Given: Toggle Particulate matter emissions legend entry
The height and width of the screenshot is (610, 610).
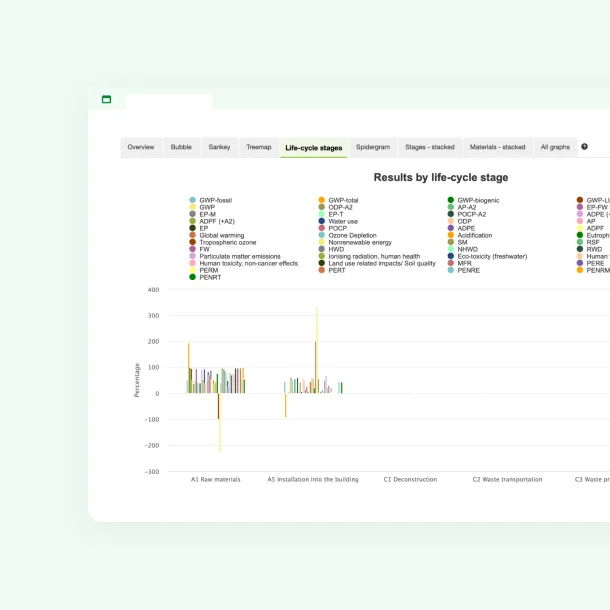Looking at the screenshot, I should (235, 256).
